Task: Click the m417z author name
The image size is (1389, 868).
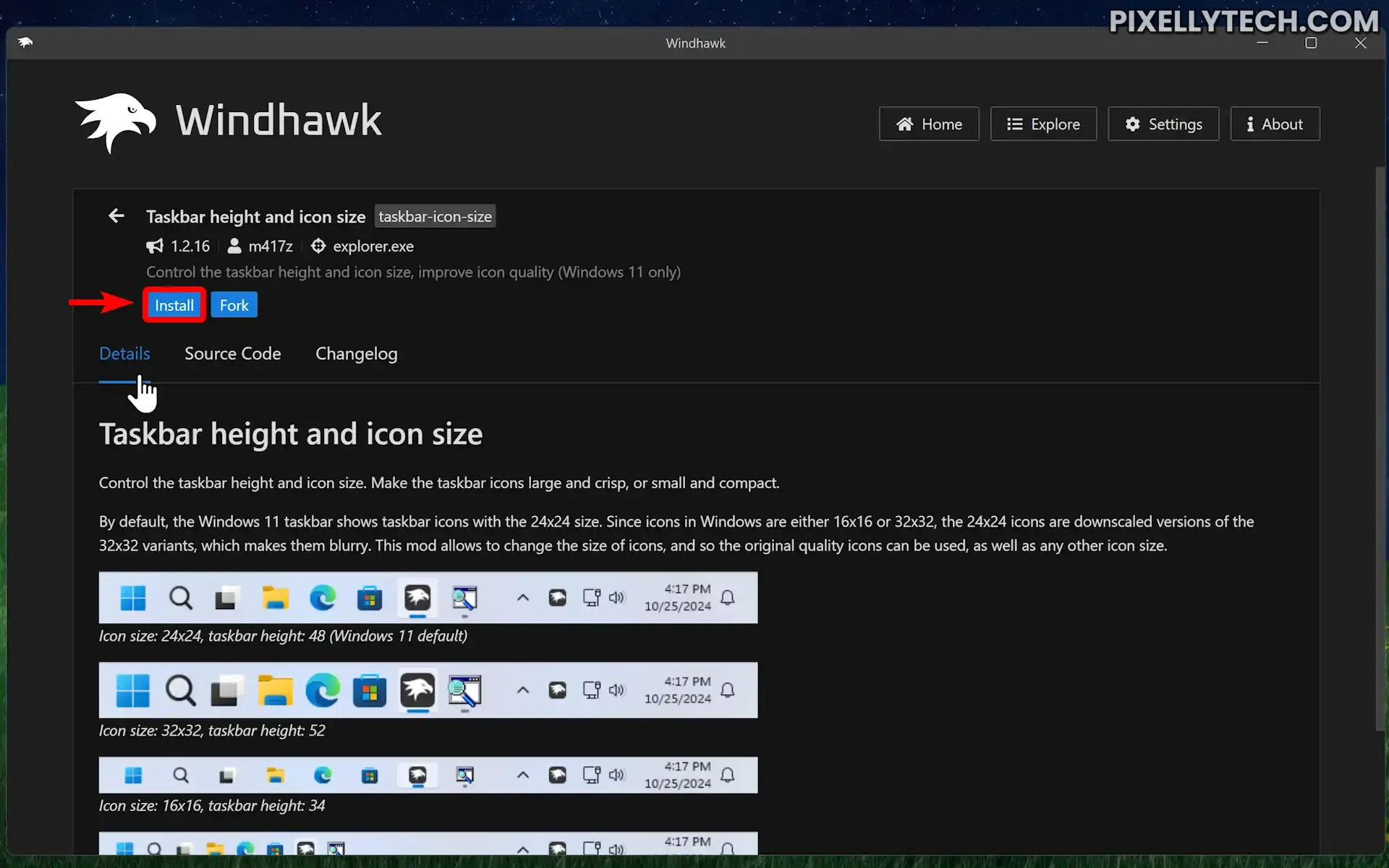Action: 271,247
